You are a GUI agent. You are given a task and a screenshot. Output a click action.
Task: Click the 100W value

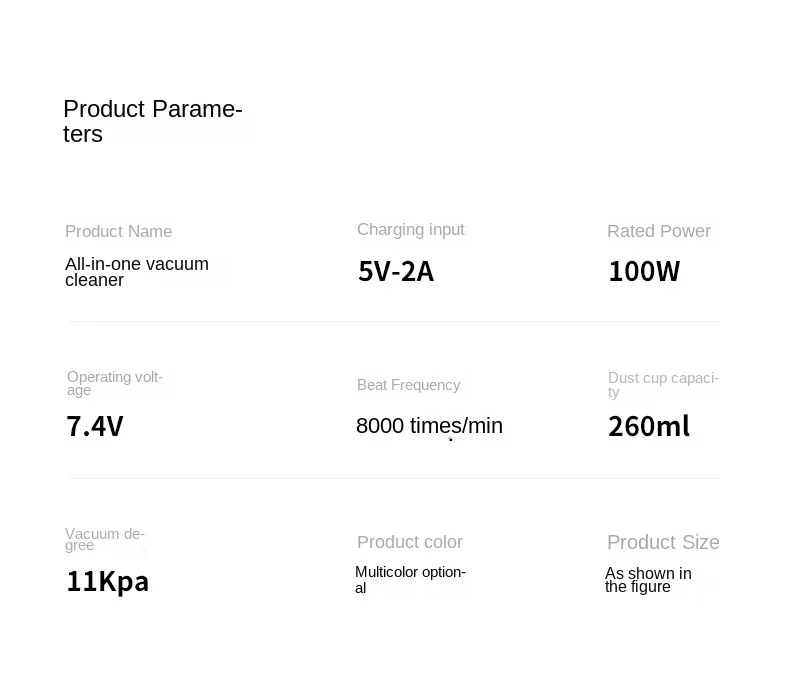644,271
